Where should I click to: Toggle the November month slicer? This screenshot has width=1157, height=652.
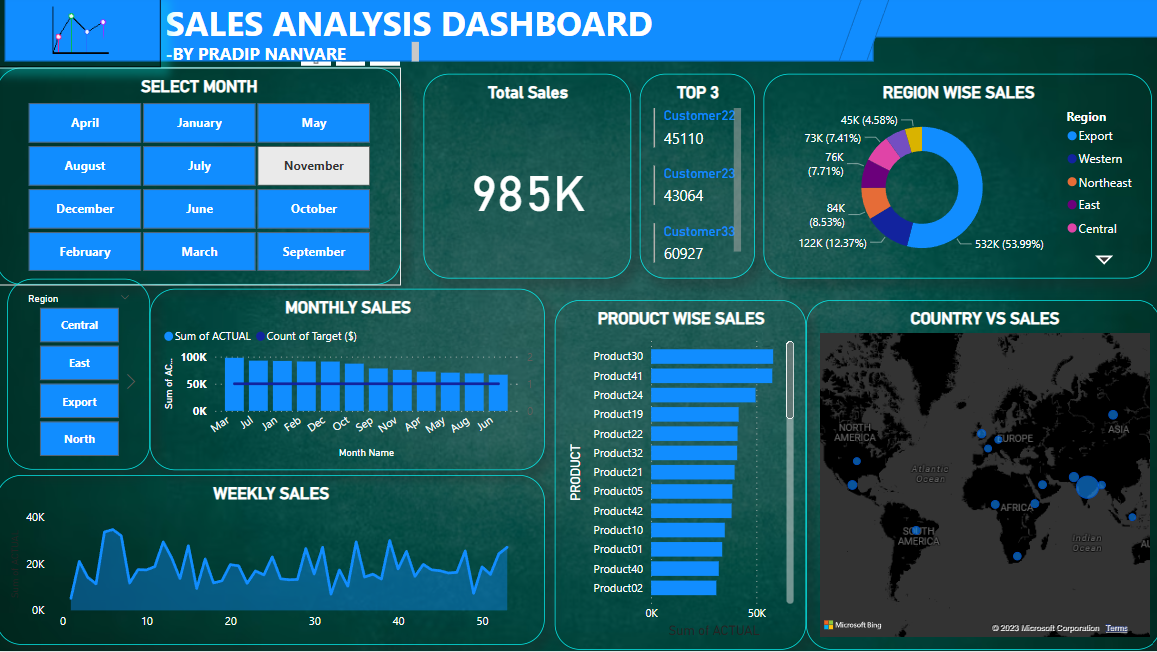click(x=313, y=166)
